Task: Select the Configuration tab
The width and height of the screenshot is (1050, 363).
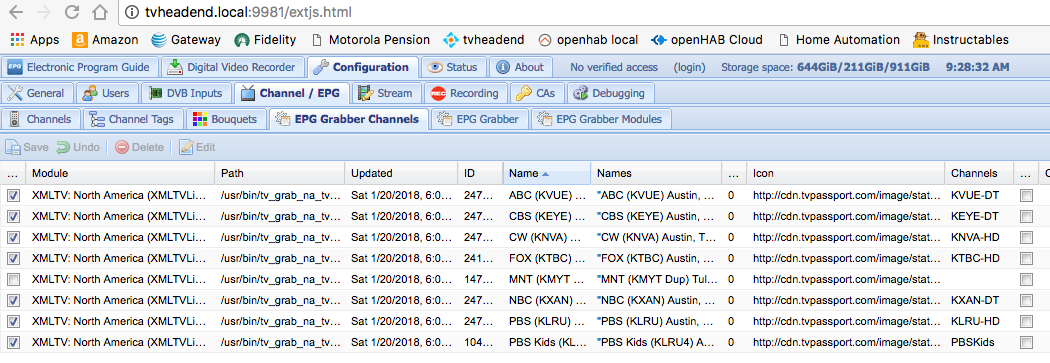Action: (x=363, y=67)
